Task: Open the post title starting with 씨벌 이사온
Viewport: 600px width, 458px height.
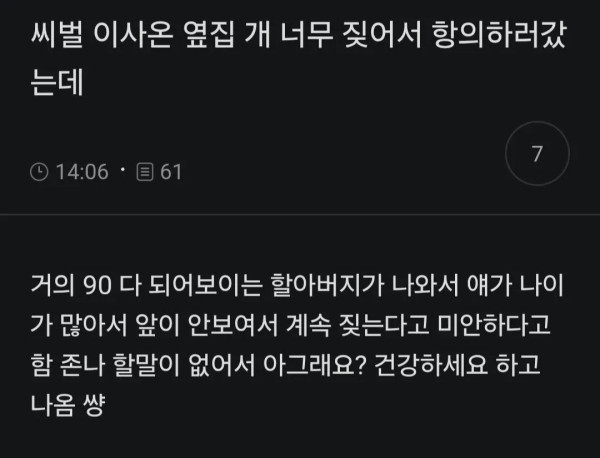Action: [298, 58]
